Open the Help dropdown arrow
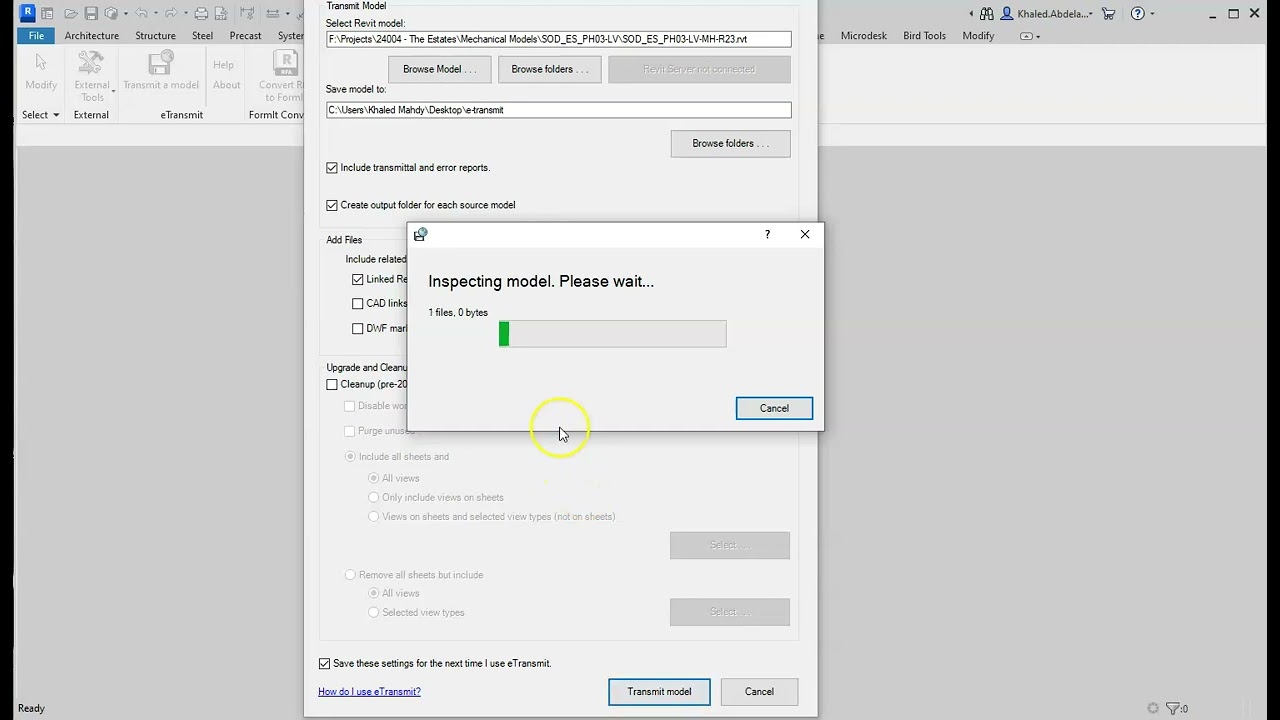 coord(1152,14)
